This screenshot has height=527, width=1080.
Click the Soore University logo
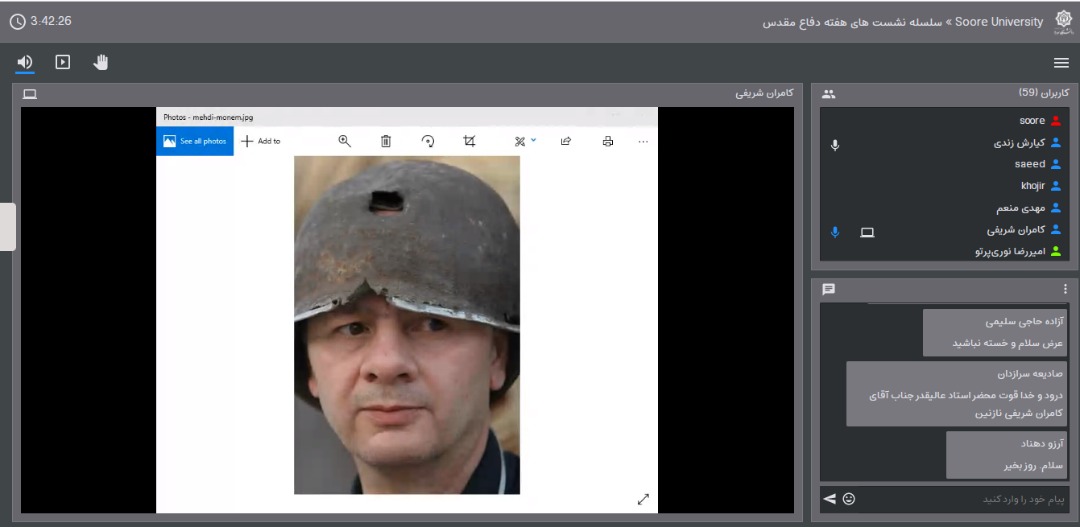1063,22
